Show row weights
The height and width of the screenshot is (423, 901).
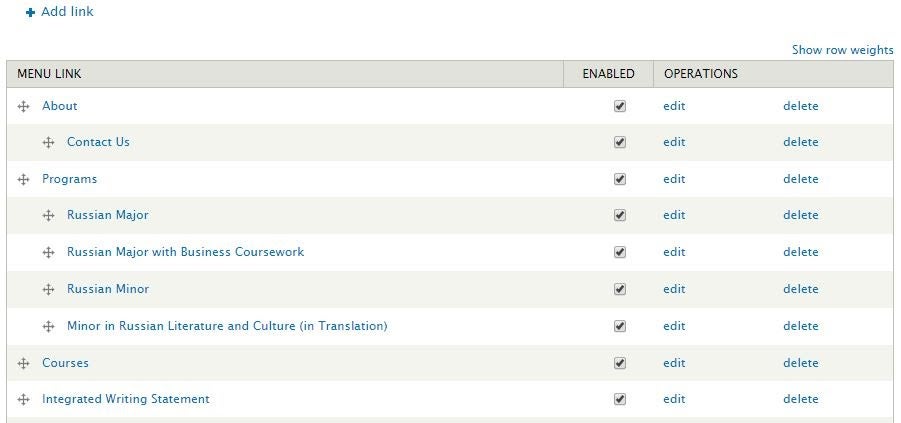pyautogui.click(x=842, y=50)
